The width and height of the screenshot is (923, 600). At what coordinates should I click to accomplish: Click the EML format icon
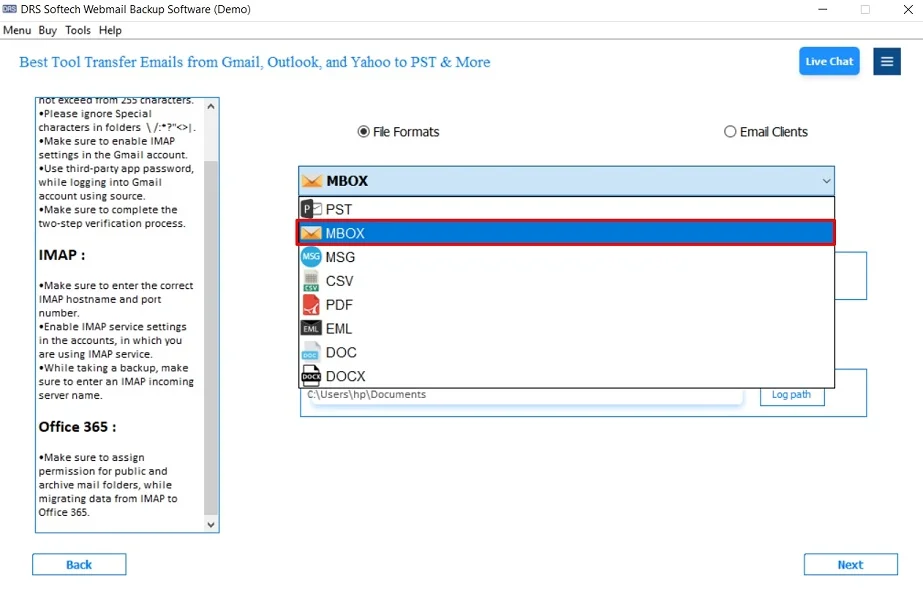[x=310, y=328]
